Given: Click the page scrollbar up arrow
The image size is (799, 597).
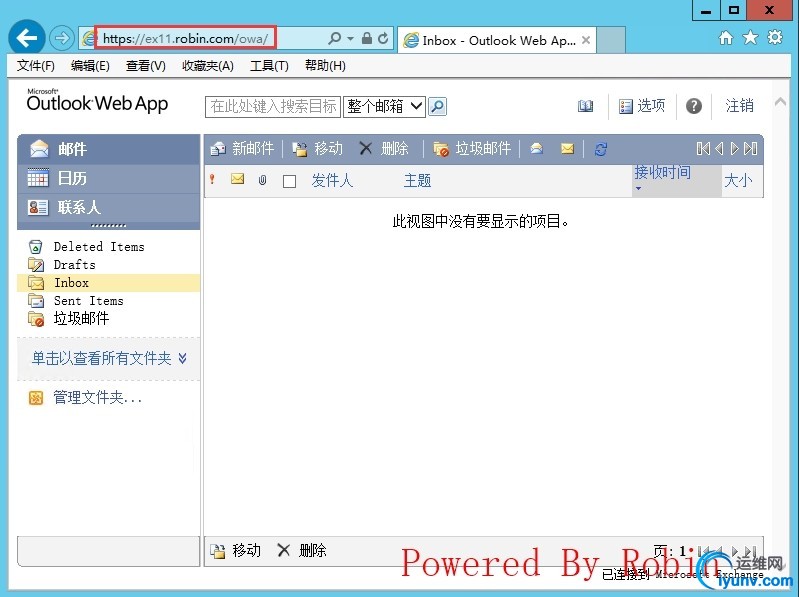Looking at the screenshot, I should [780, 101].
